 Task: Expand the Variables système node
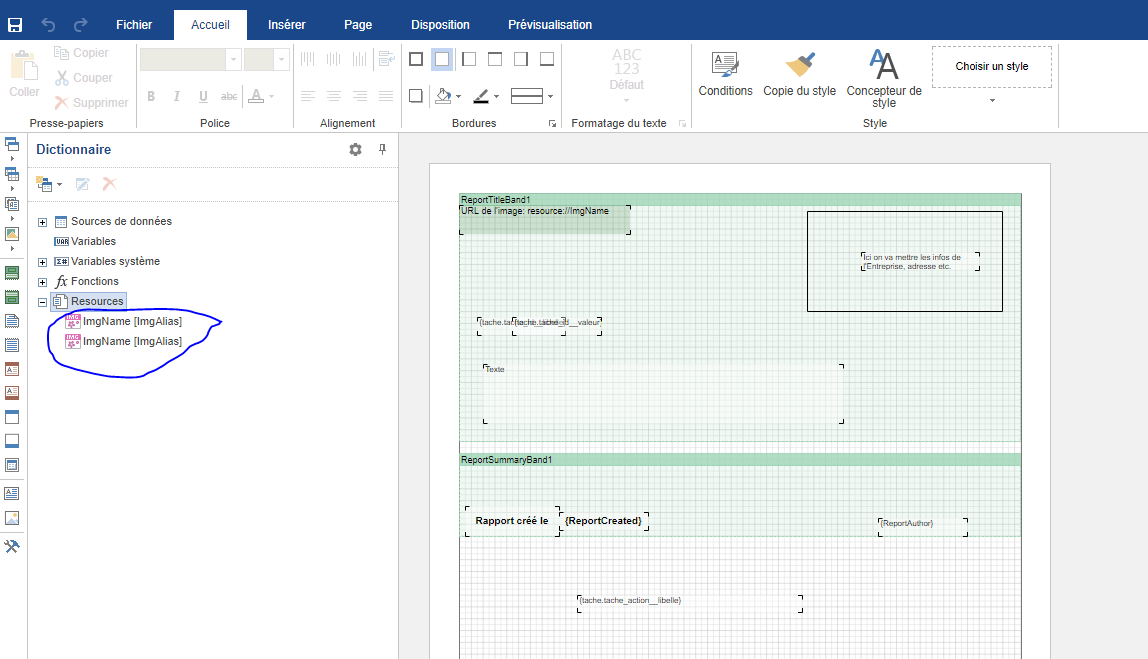(x=42, y=262)
